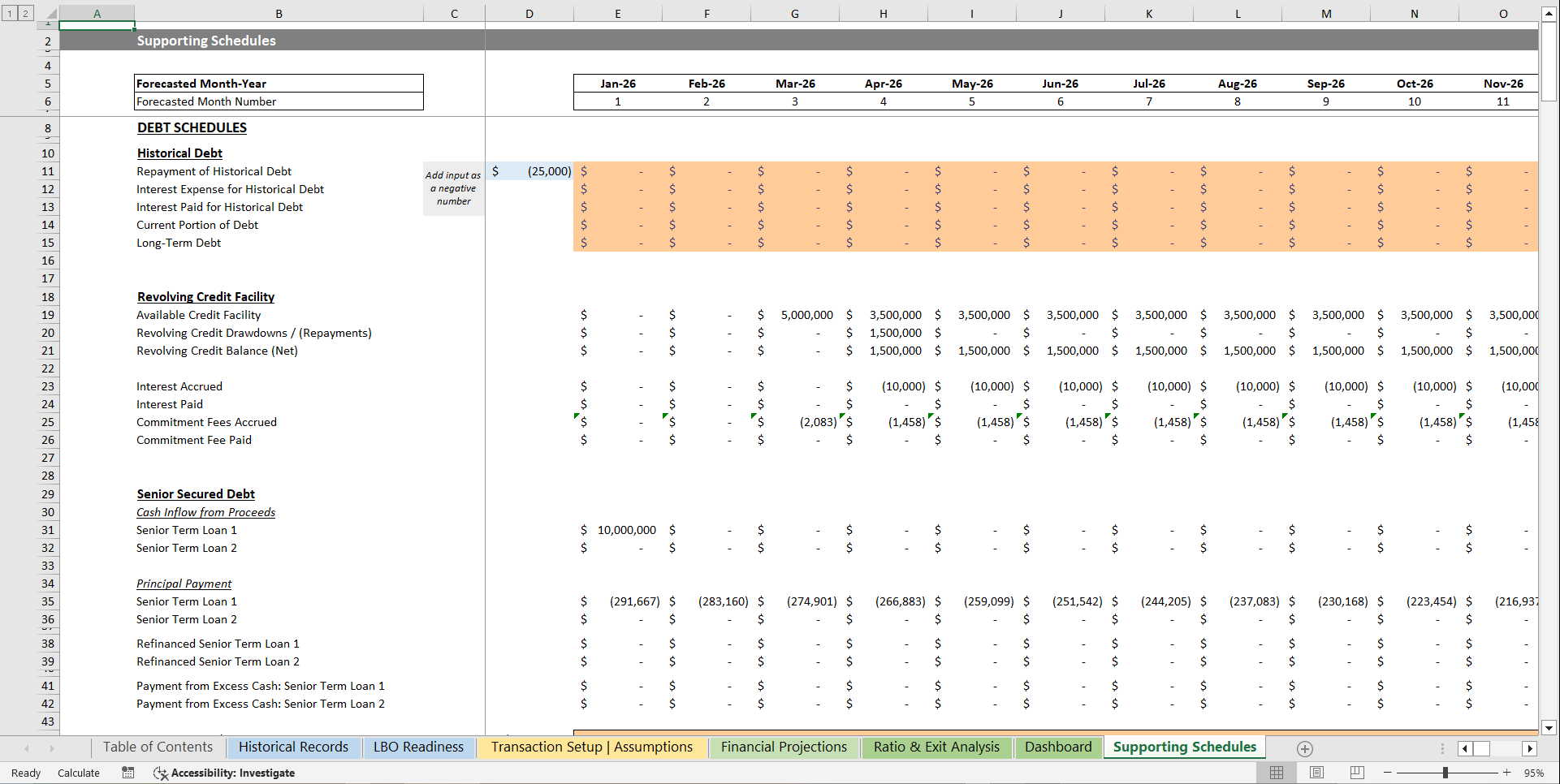Start macro recording from the status bar
Viewport: 1560px width, 784px height.
pyautogui.click(x=127, y=773)
